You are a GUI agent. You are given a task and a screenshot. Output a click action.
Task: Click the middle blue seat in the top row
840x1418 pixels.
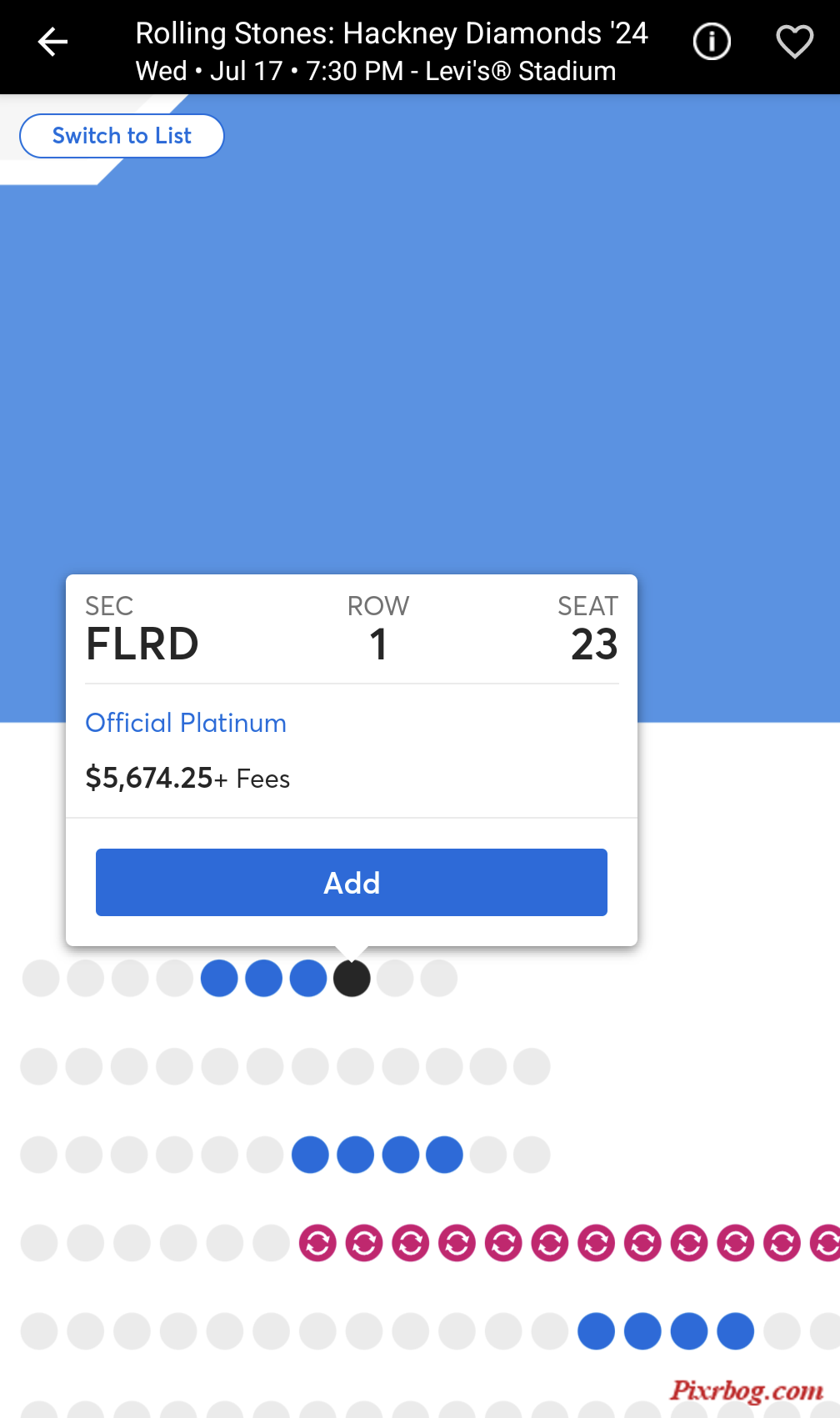click(264, 978)
